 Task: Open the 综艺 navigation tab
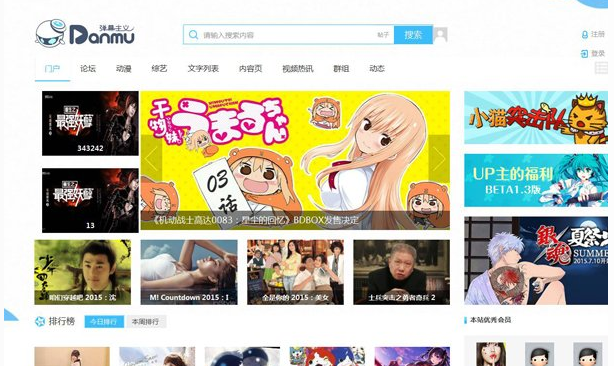[159, 69]
